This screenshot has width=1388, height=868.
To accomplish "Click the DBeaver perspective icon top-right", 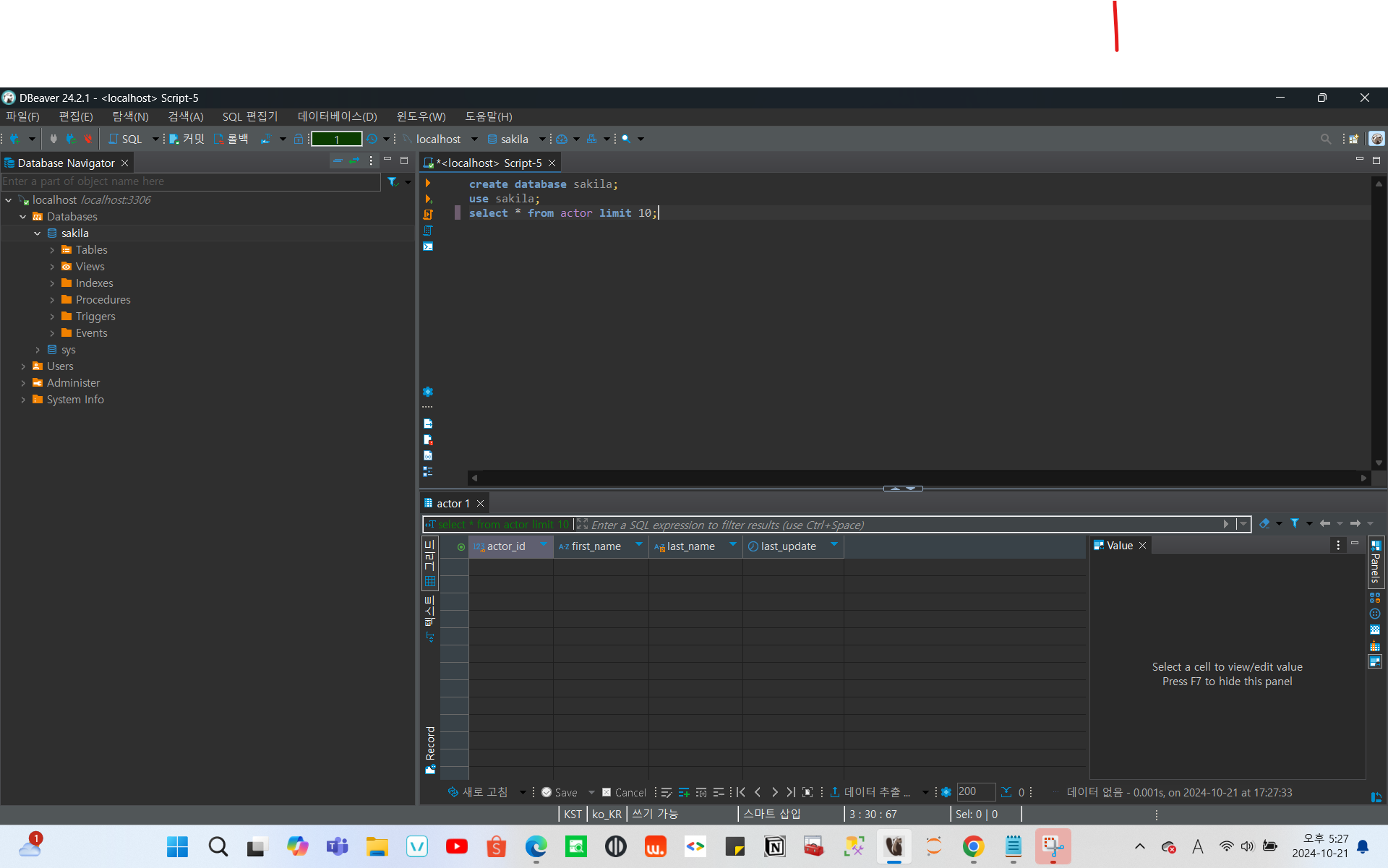I will pyautogui.click(x=1376, y=139).
